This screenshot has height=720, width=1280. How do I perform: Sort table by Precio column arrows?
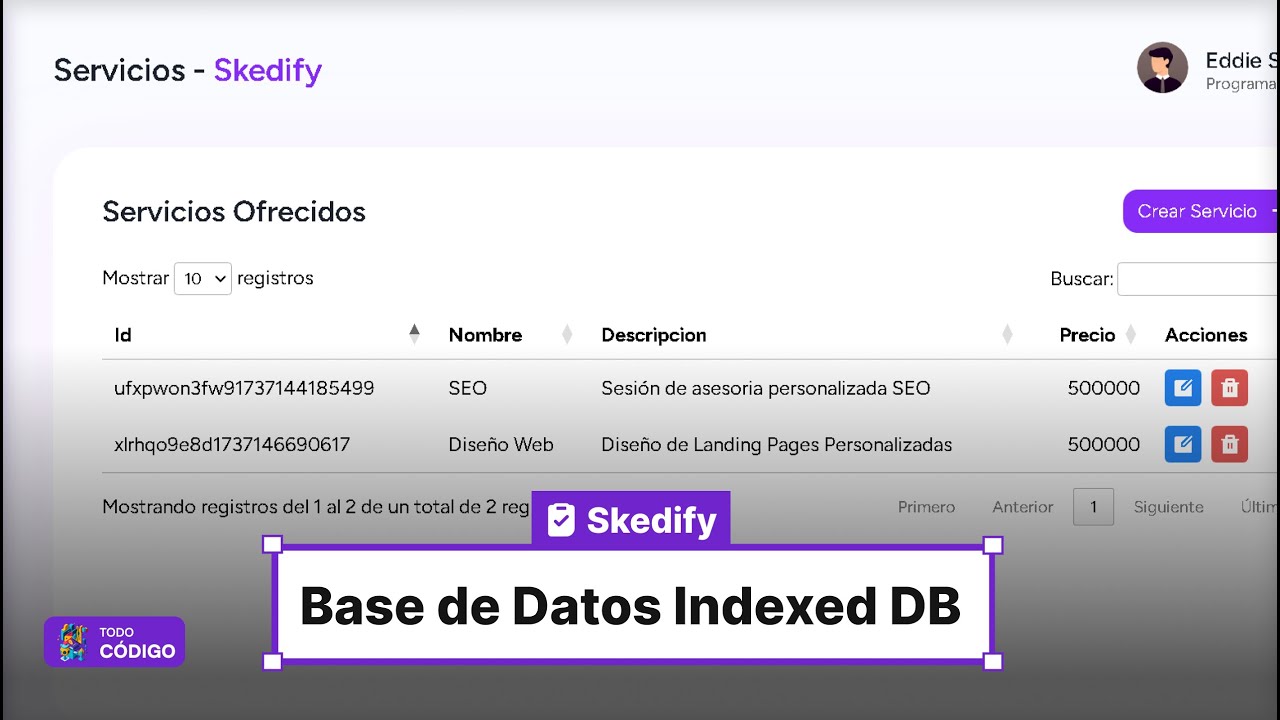1131,335
